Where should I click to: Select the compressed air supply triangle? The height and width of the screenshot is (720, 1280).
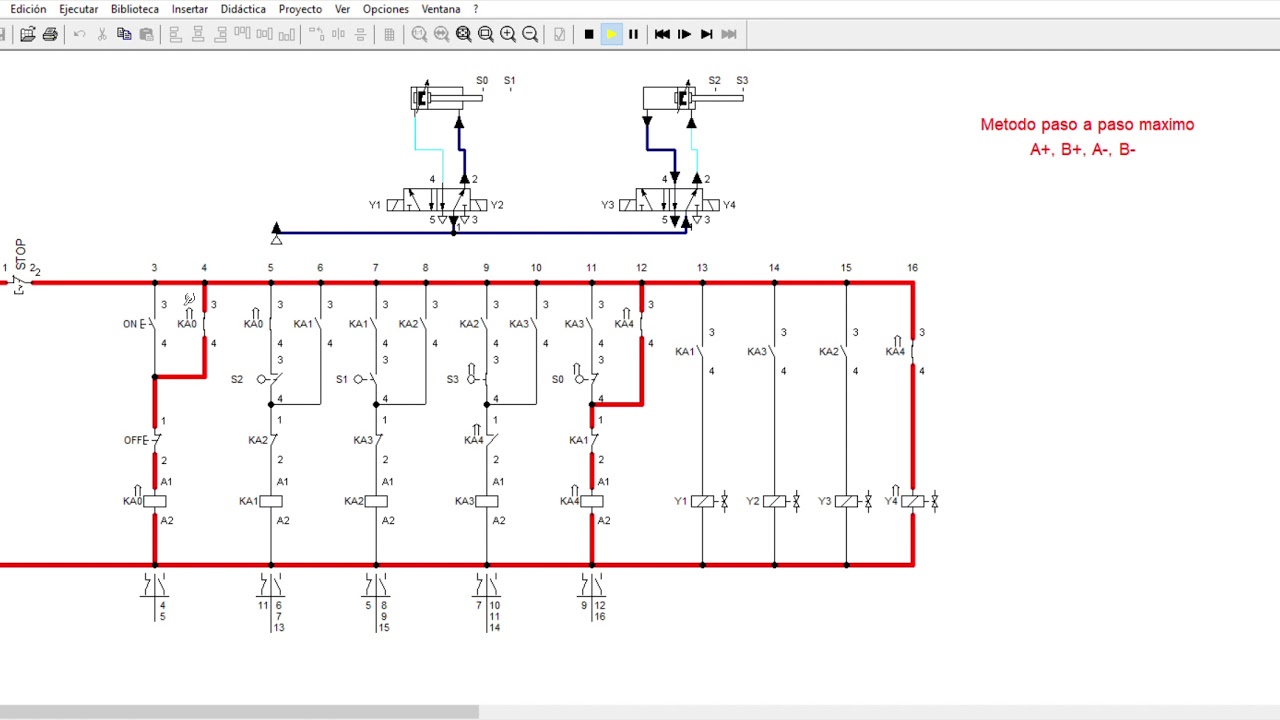point(276,233)
